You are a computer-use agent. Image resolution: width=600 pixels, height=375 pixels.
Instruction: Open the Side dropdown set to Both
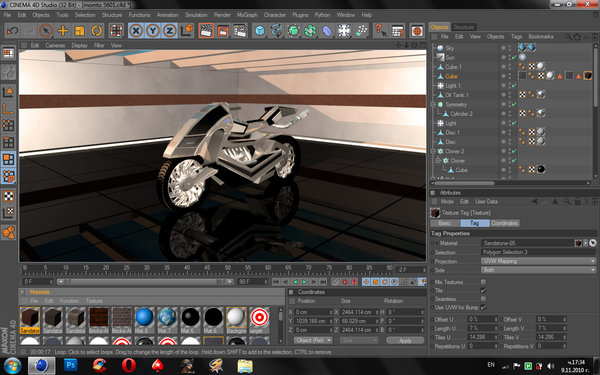point(538,270)
